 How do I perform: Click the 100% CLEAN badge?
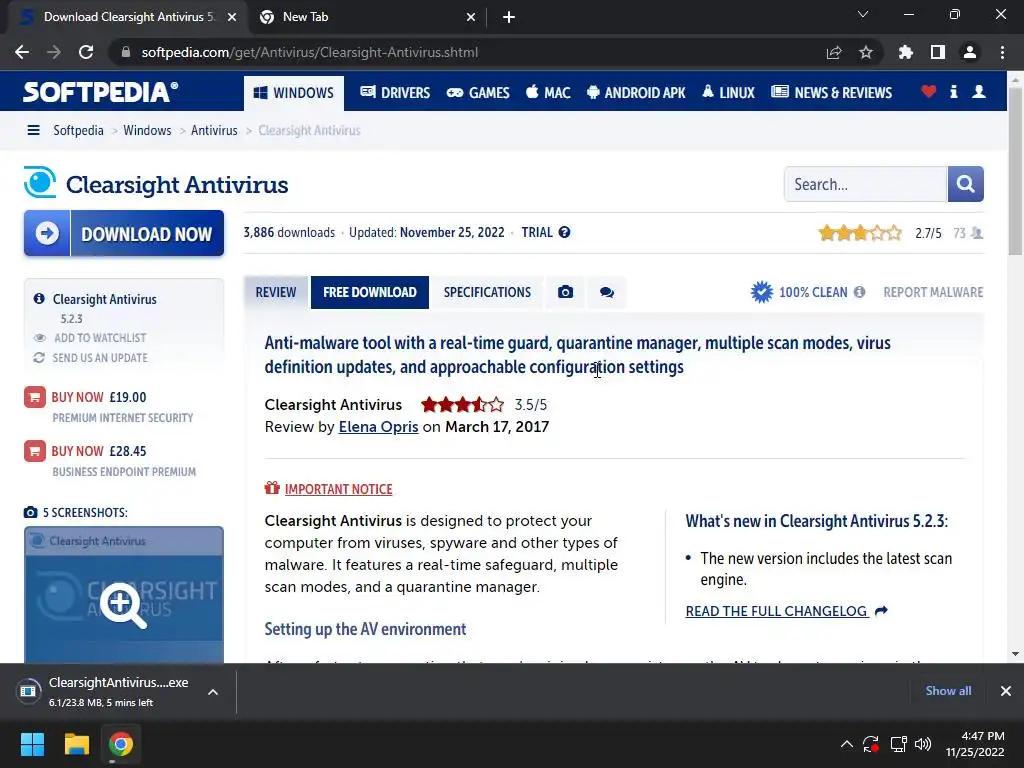[799, 292]
